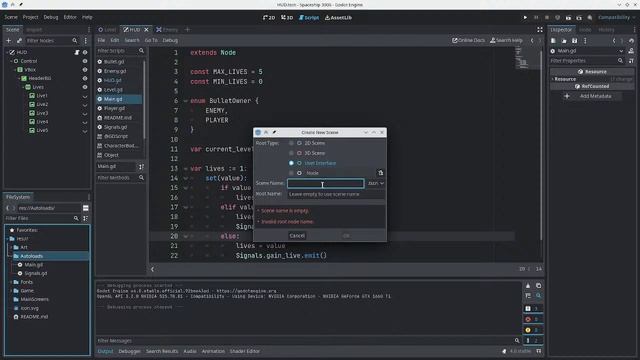Switch to the 3D workspace
Screen dimensions: 640x360
(x=287, y=18)
